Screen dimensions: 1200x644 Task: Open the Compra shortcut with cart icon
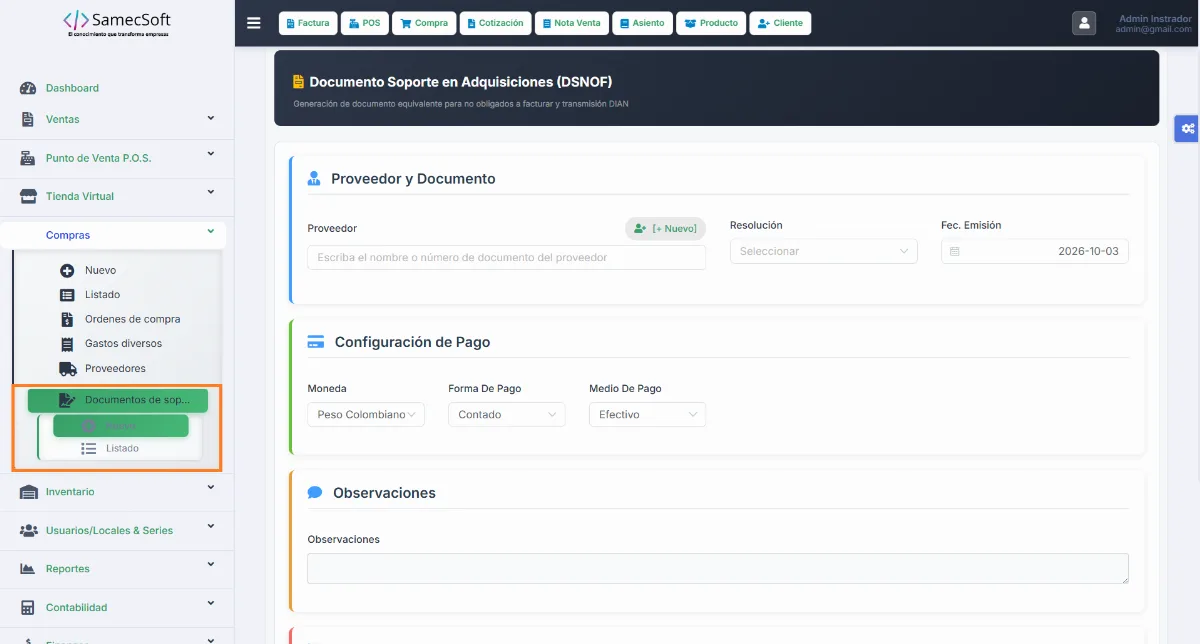point(424,23)
